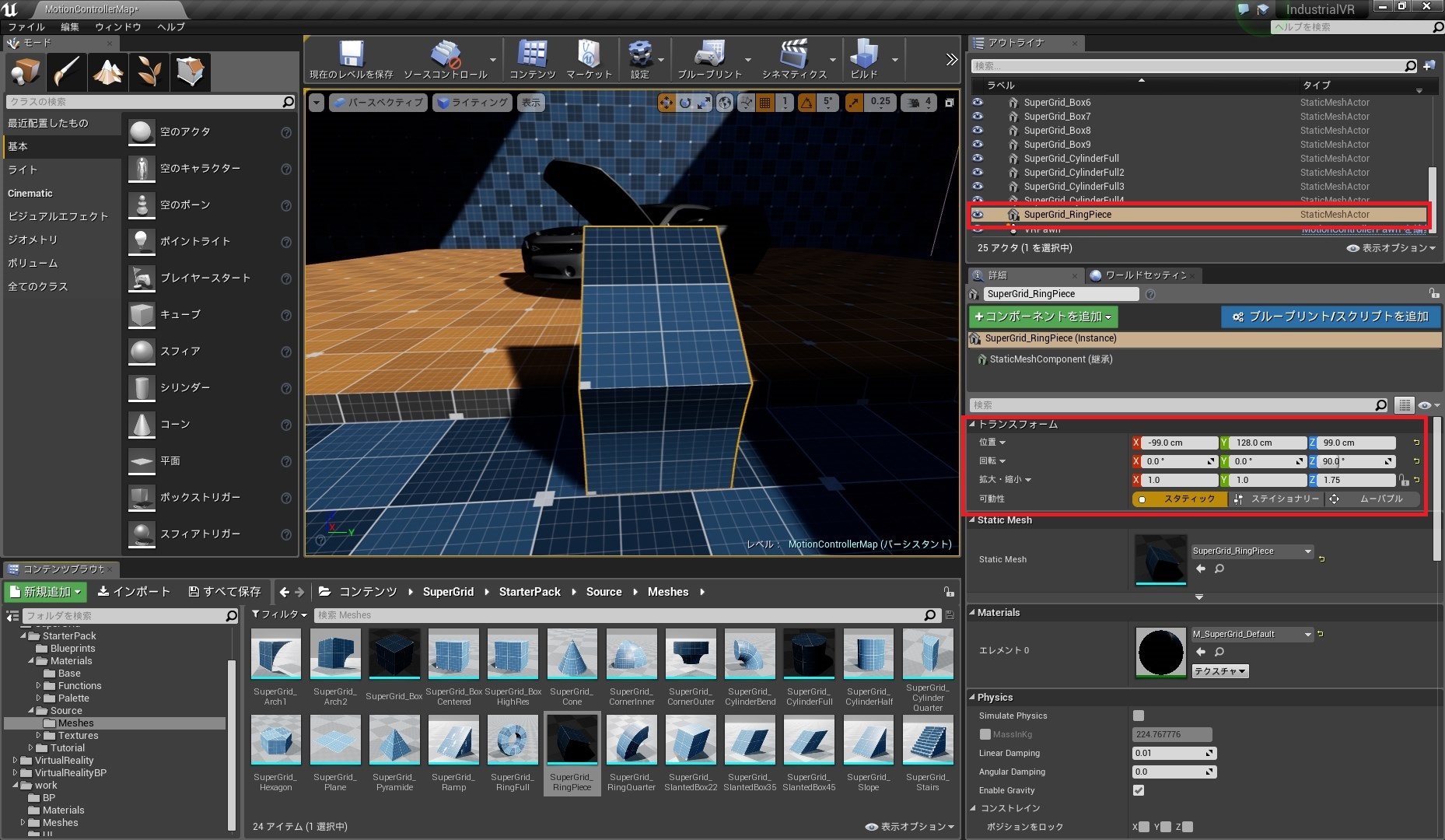Toggle visibility of SuperGrid_CylinderFull2
The image size is (1445, 840).
point(978,173)
